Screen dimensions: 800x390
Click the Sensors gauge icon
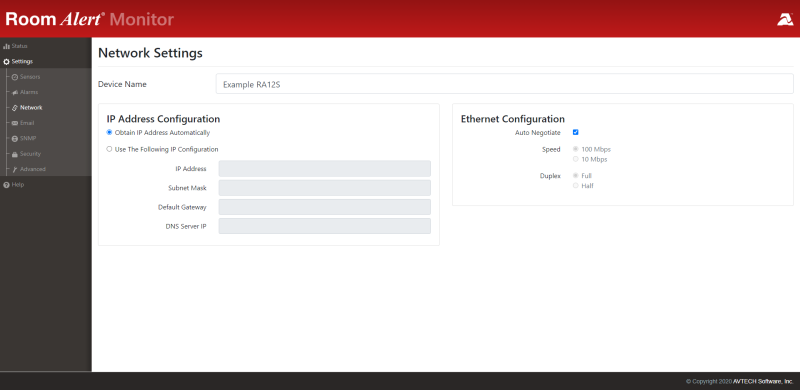[x=15, y=77]
